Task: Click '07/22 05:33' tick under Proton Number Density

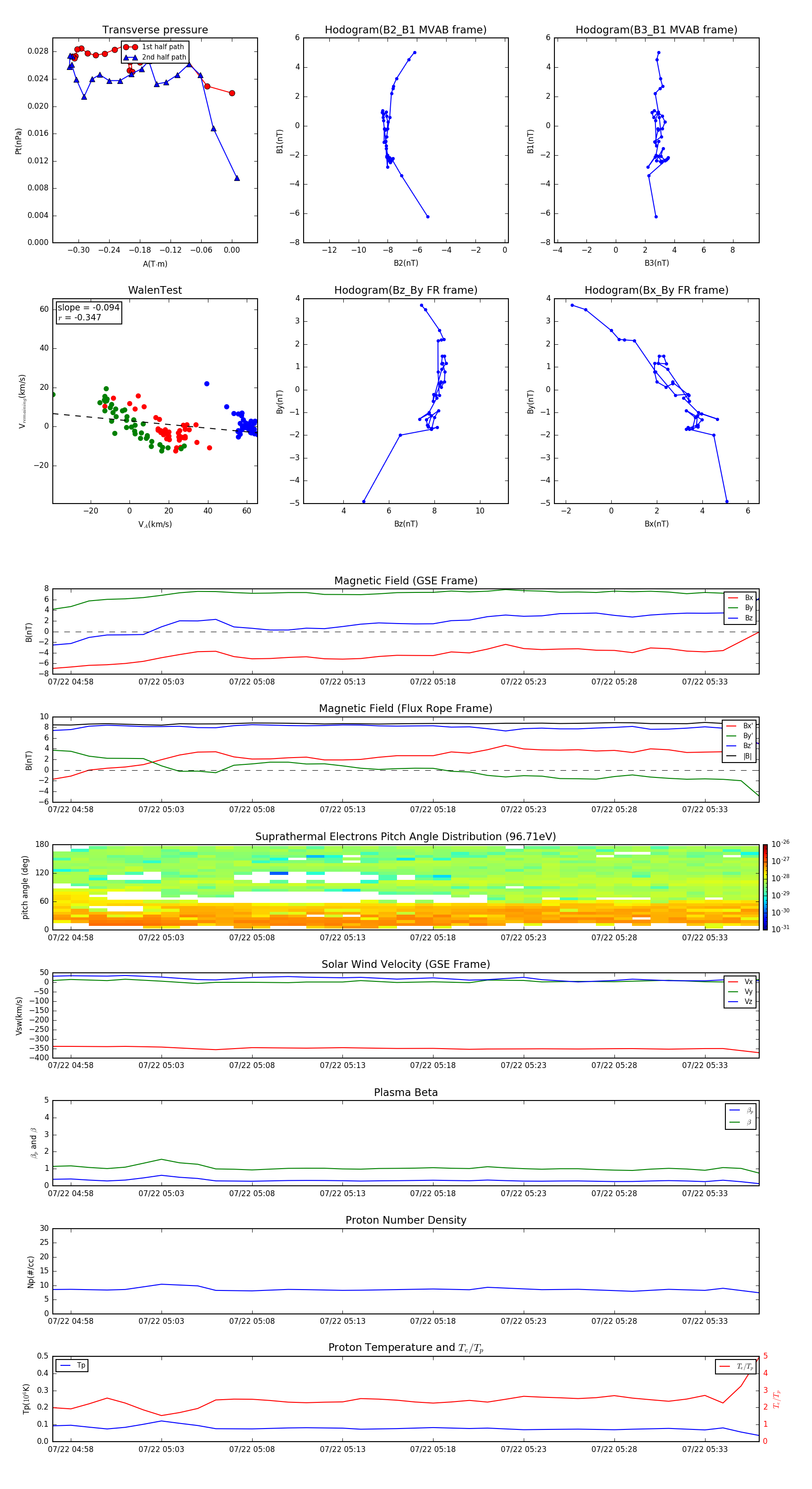Action: [x=705, y=1321]
